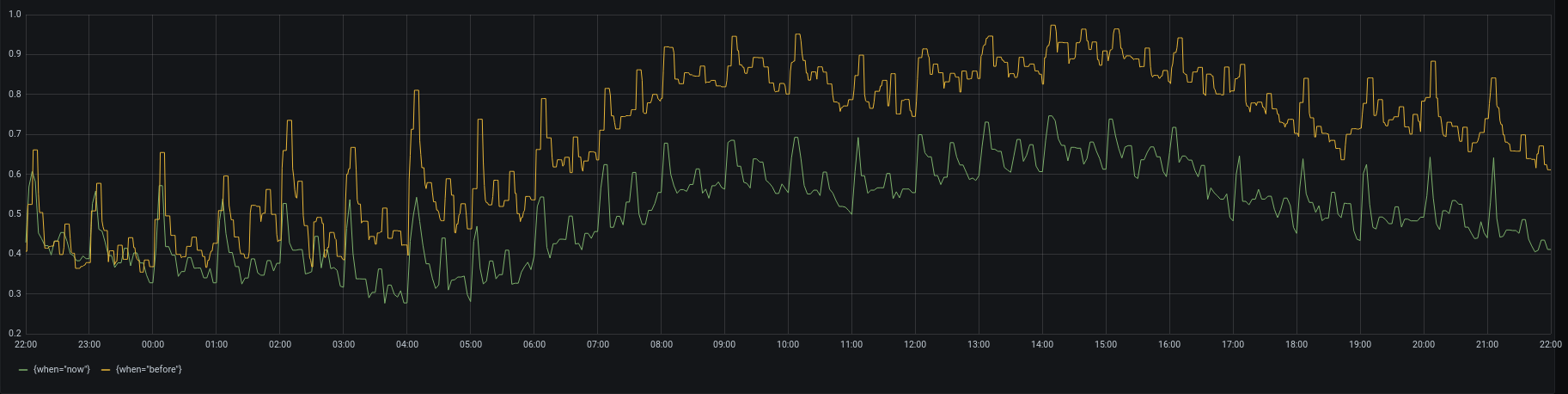Image resolution: width=1568 pixels, height=394 pixels.
Task: Click the yellow color swatch for before series
Action: pyautogui.click(x=107, y=369)
